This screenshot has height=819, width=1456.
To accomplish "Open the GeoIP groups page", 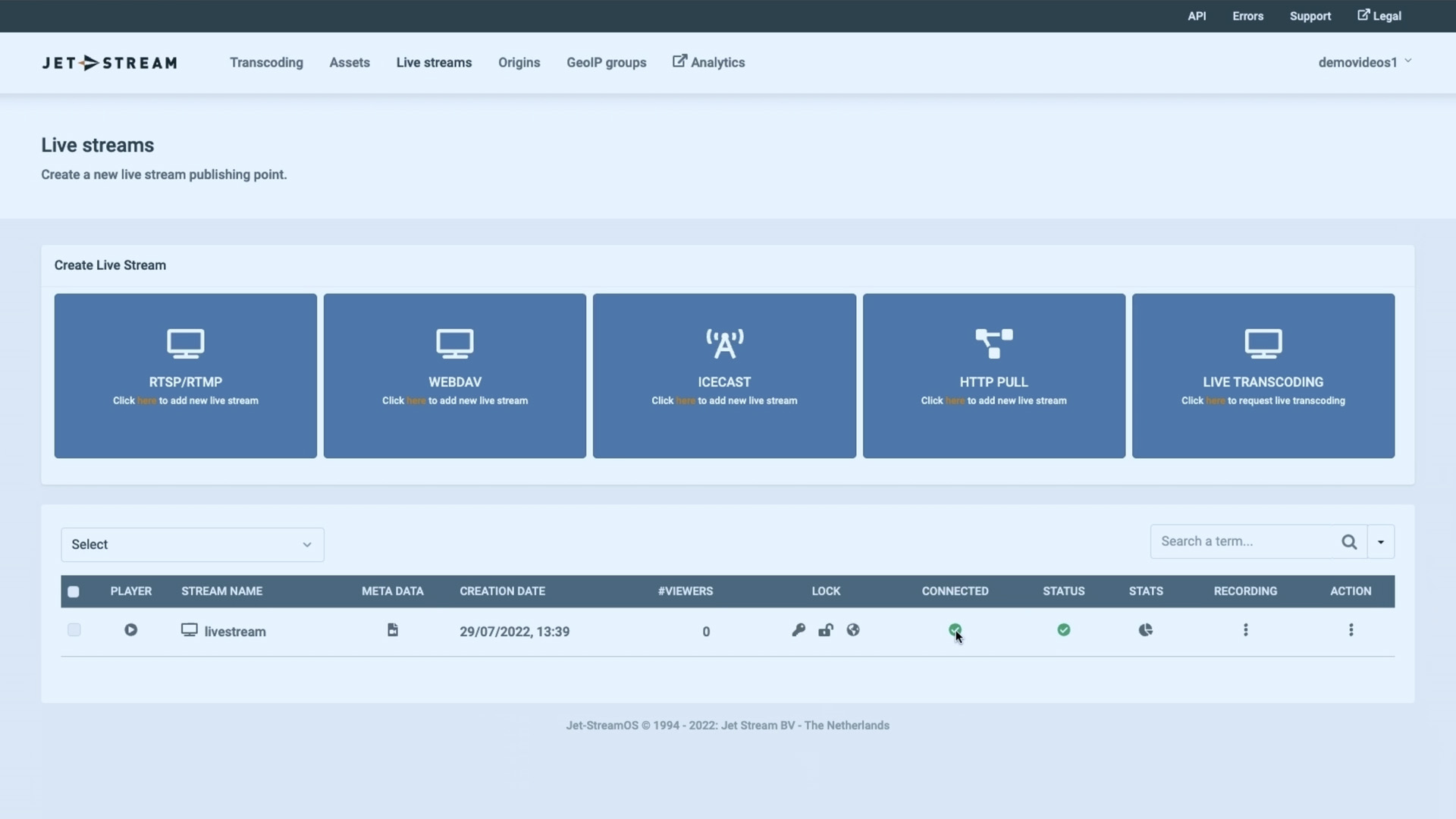I will (606, 62).
